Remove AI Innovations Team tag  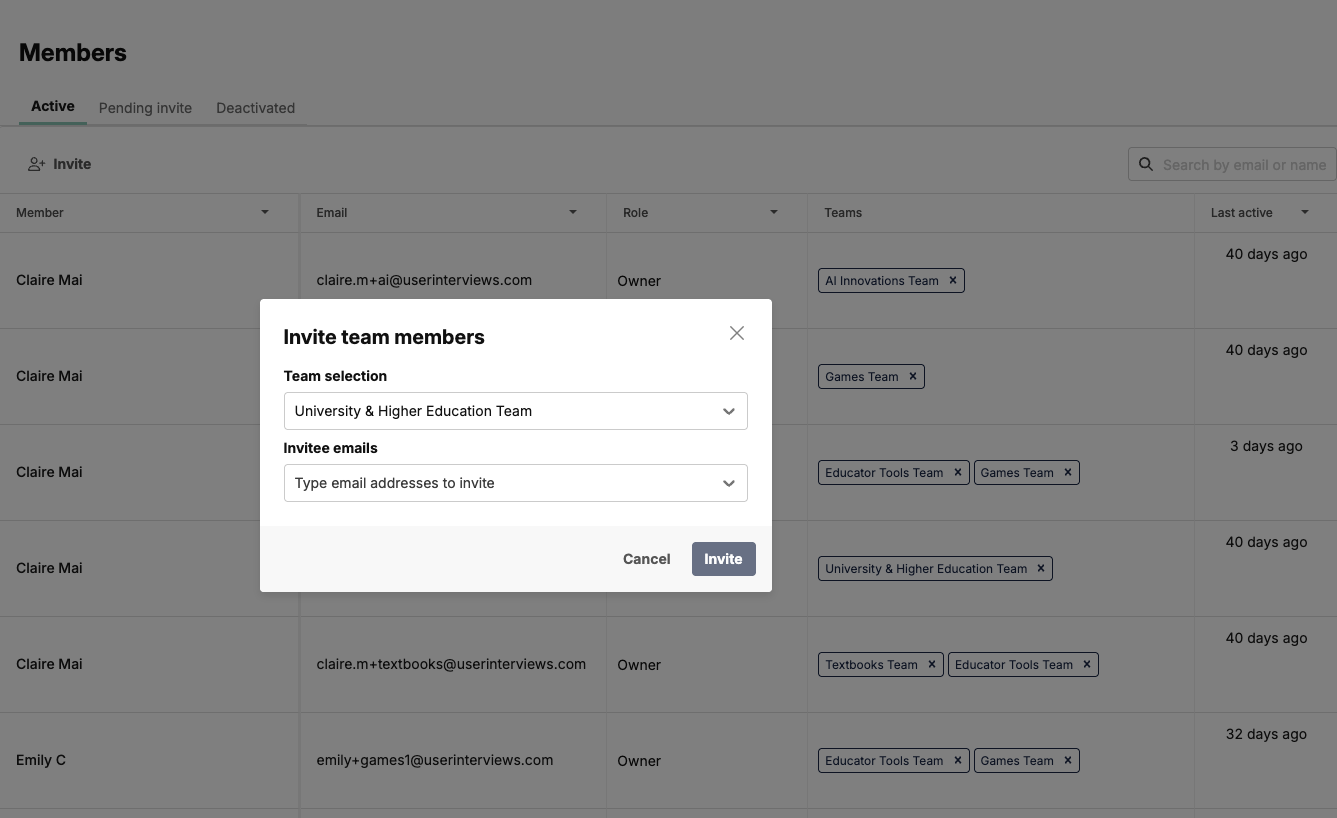coord(953,280)
